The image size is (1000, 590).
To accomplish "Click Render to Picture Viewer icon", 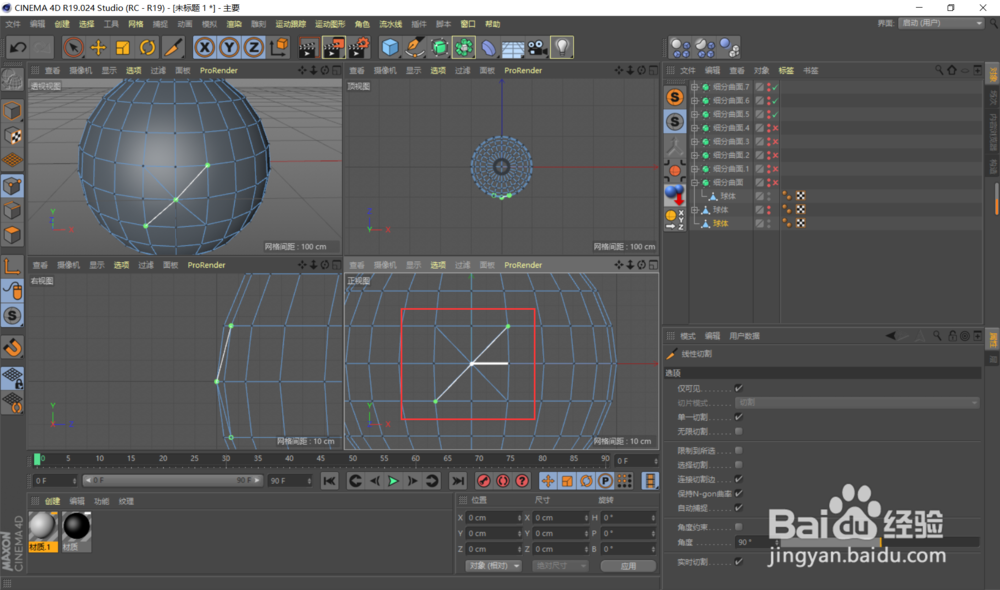I will point(334,47).
